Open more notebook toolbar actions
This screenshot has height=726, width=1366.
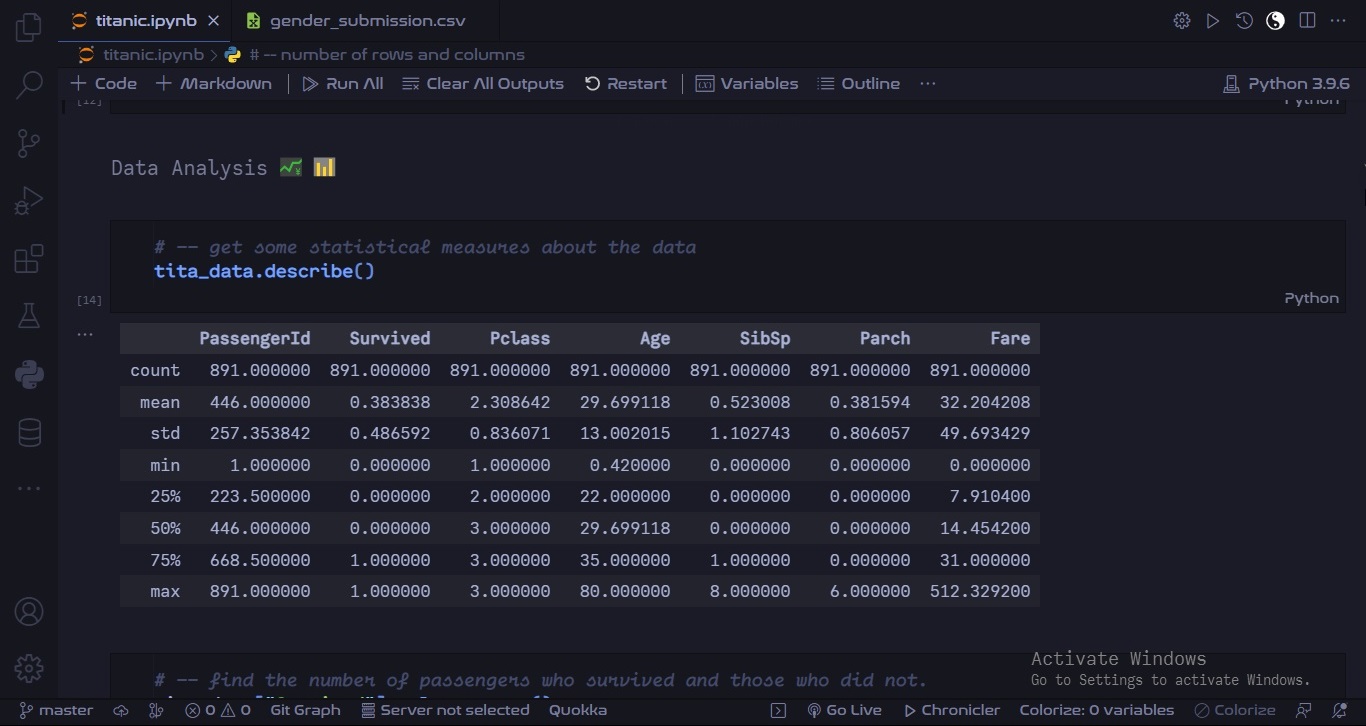(x=928, y=84)
